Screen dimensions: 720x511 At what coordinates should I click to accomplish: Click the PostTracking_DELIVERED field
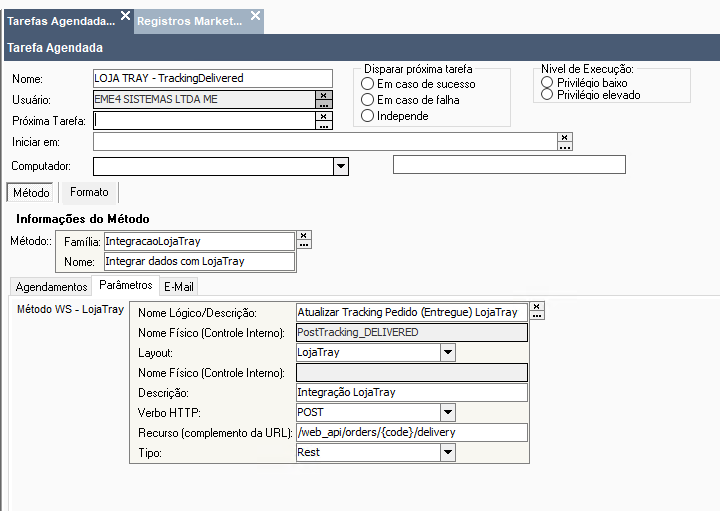(x=412, y=332)
